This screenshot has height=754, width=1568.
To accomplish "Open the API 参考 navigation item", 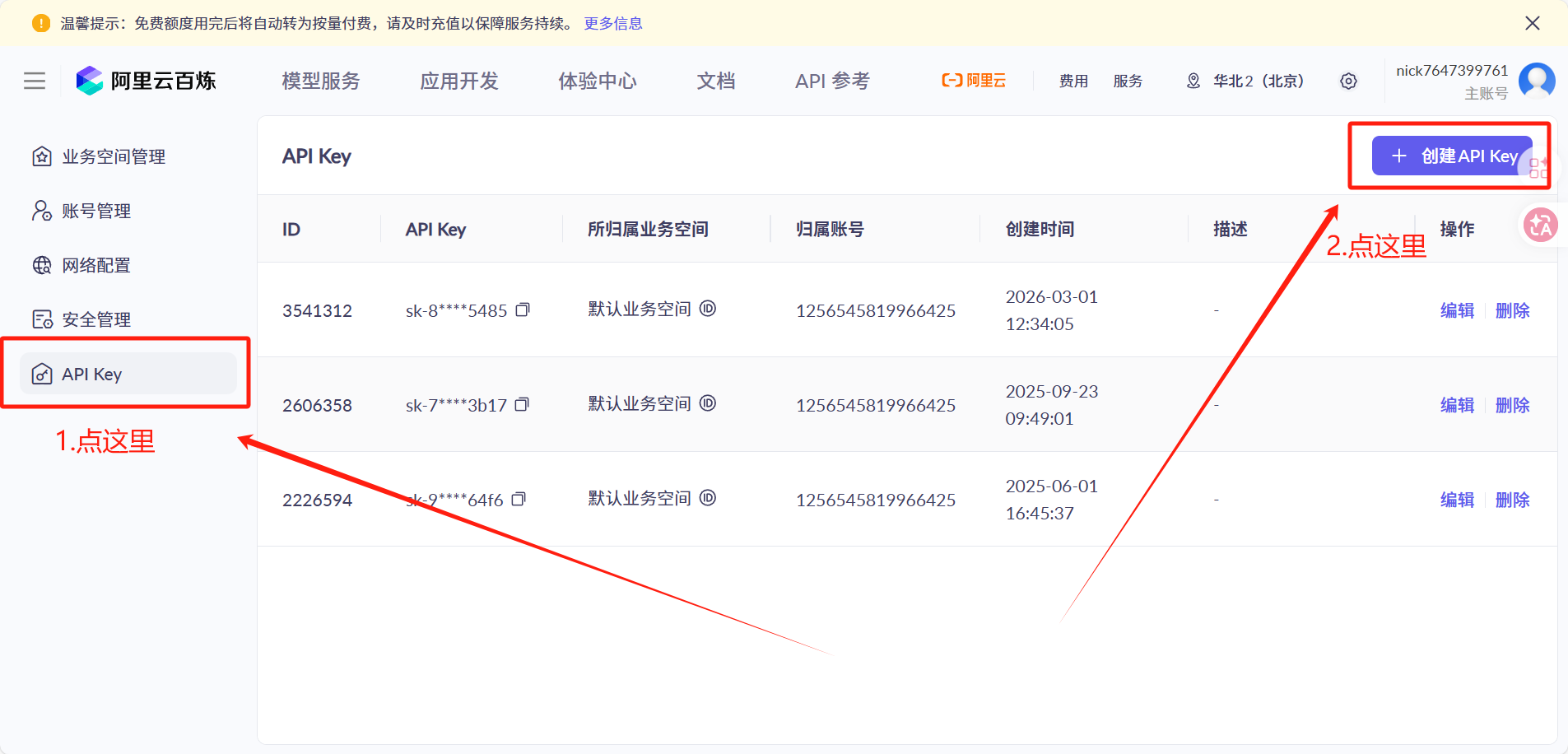I will (x=831, y=81).
